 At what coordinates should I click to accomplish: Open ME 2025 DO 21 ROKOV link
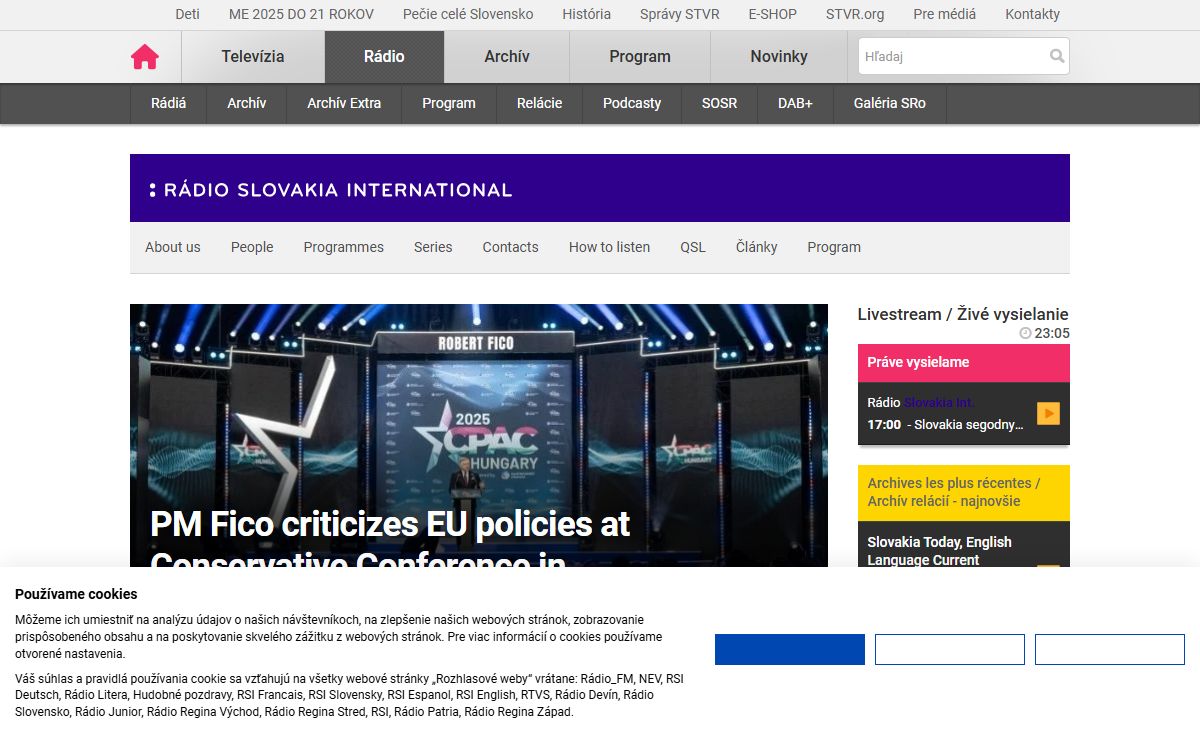click(301, 14)
